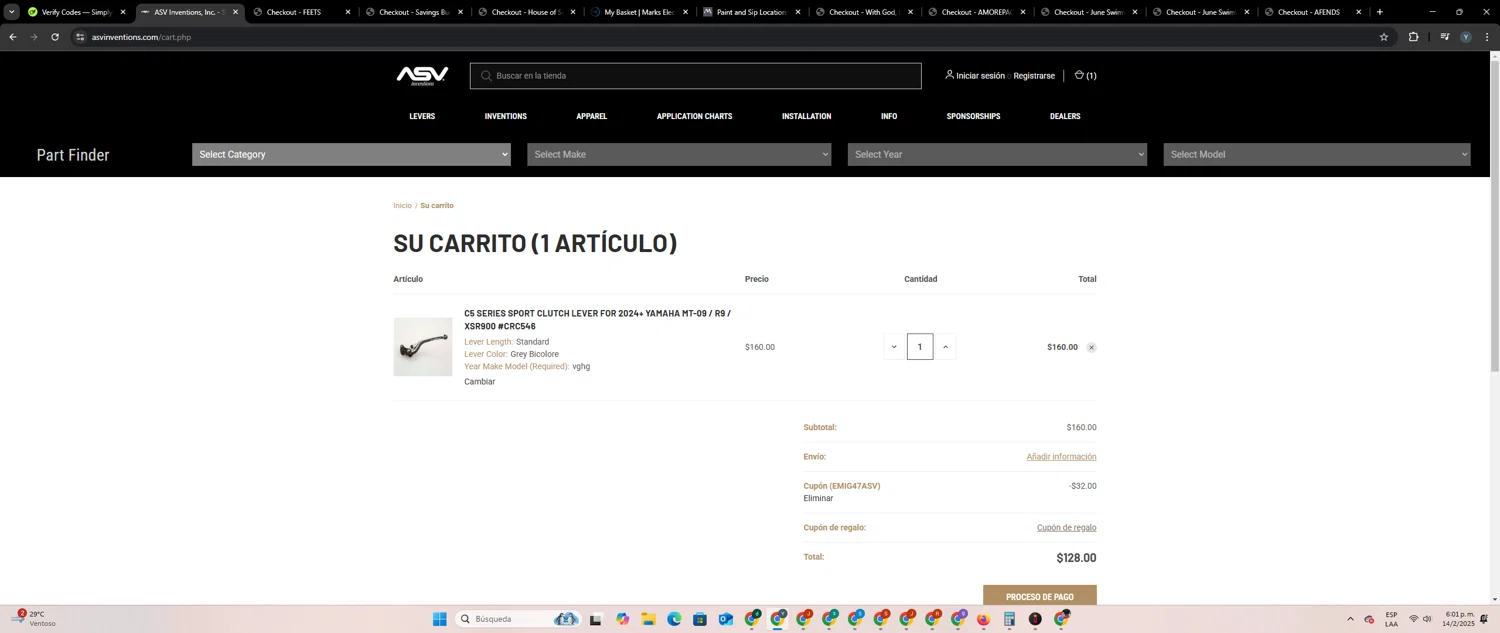1500x633 pixels.
Task: Click the store search field
Action: coord(696,76)
